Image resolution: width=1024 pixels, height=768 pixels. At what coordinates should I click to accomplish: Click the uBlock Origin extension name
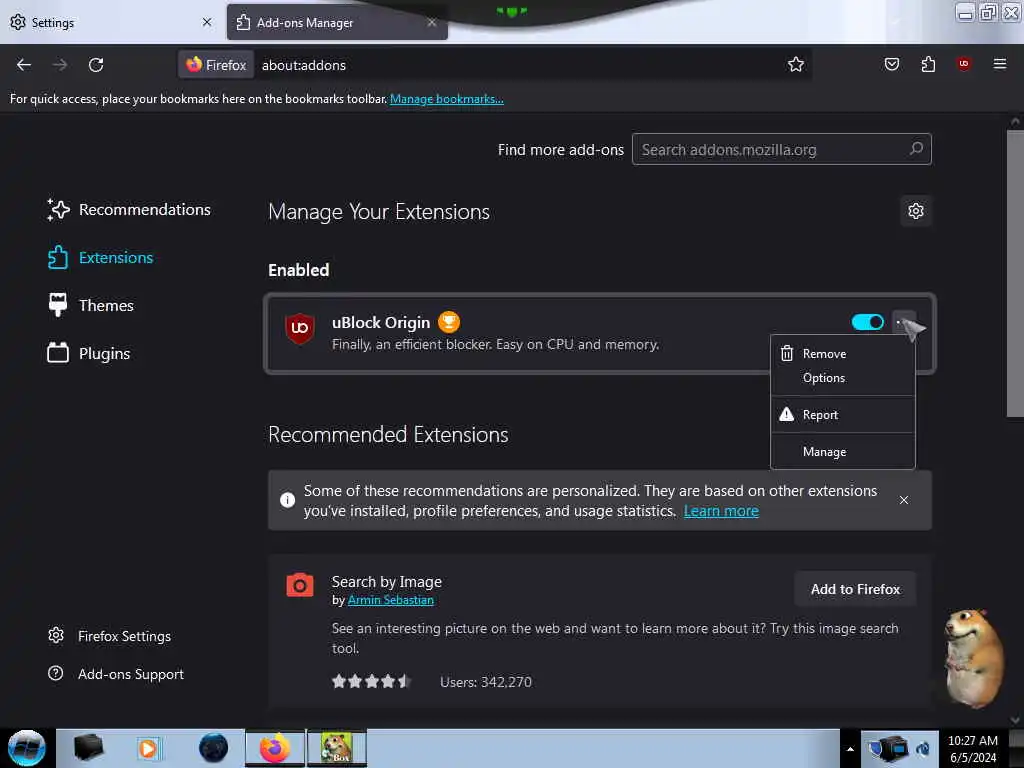click(x=381, y=323)
